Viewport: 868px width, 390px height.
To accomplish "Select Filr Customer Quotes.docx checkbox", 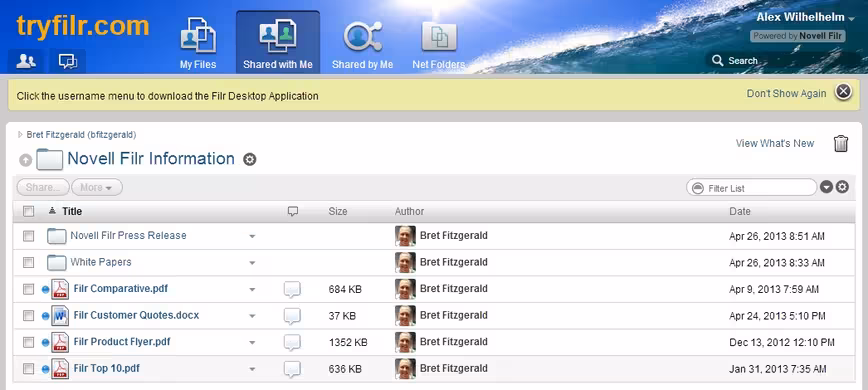I will pos(28,316).
